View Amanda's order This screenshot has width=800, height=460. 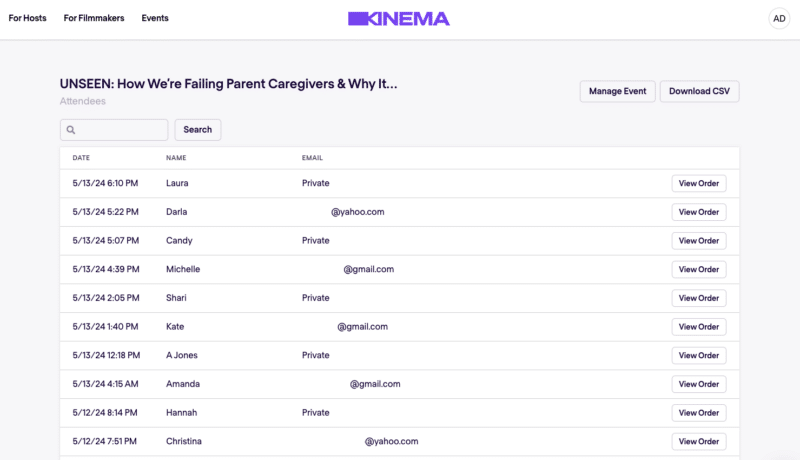click(699, 384)
